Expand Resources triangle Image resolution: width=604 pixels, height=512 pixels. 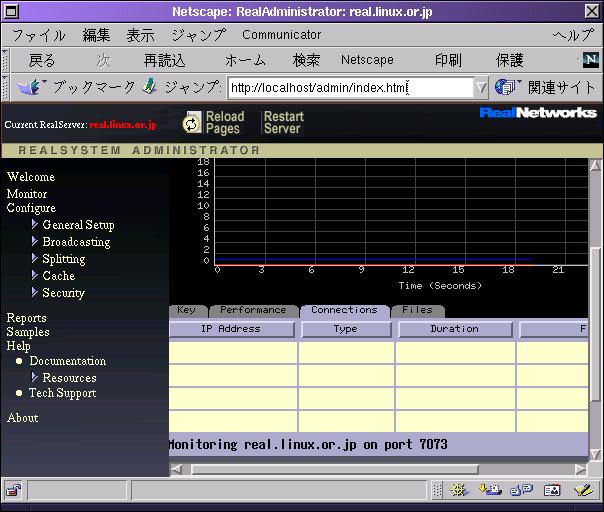(x=35, y=376)
